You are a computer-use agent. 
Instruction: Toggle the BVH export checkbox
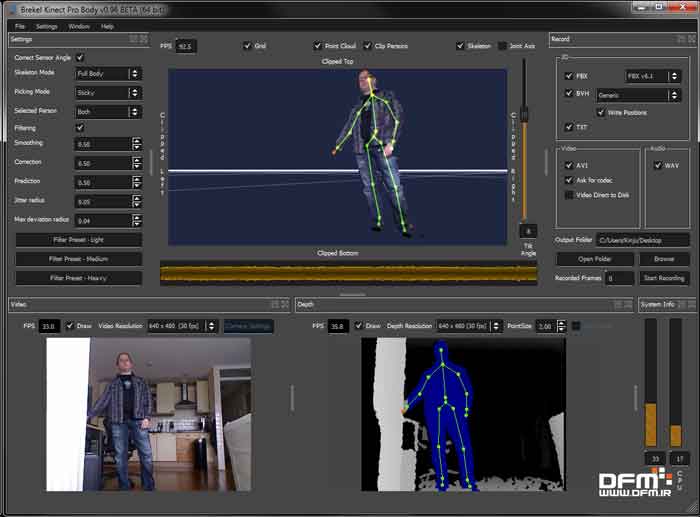(x=569, y=93)
